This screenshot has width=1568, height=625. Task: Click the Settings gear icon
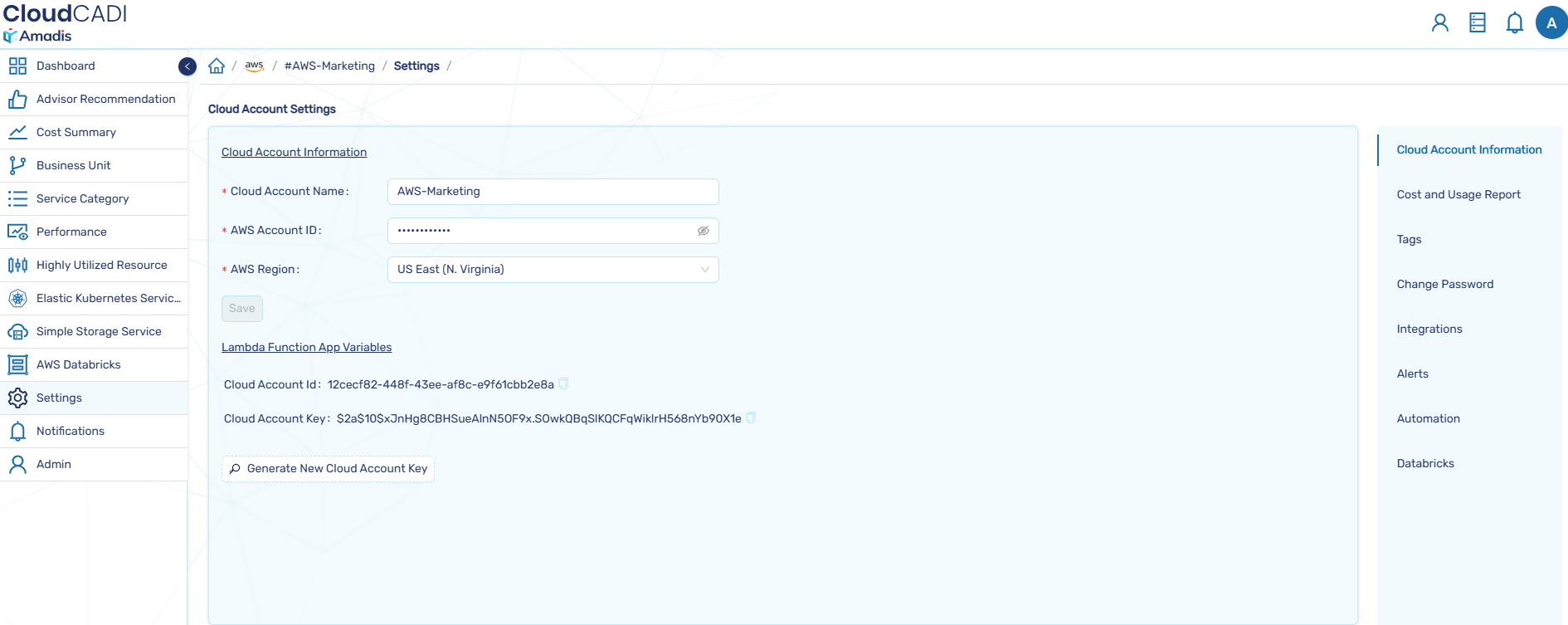pos(17,398)
